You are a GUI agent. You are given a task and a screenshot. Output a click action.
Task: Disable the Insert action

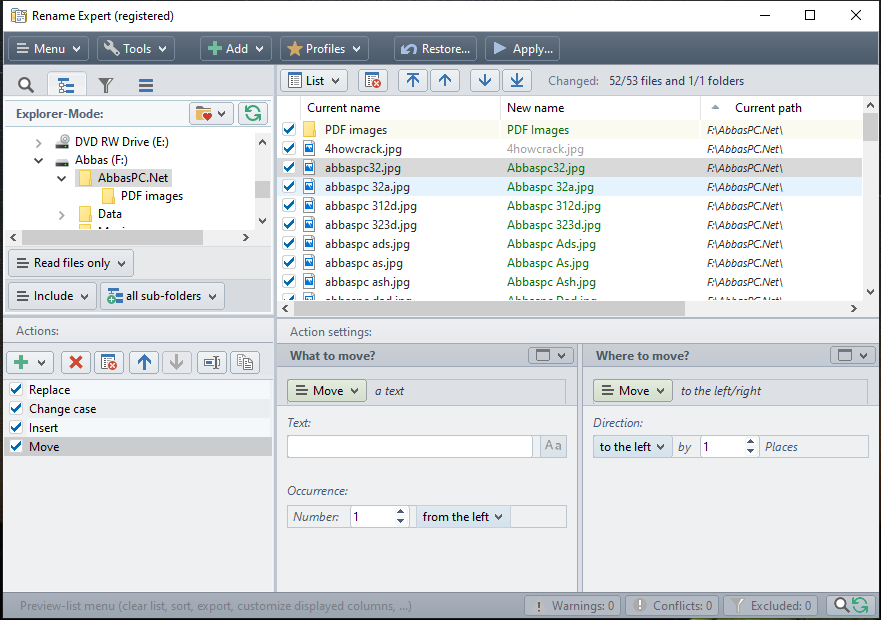pyautogui.click(x=16, y=427)
